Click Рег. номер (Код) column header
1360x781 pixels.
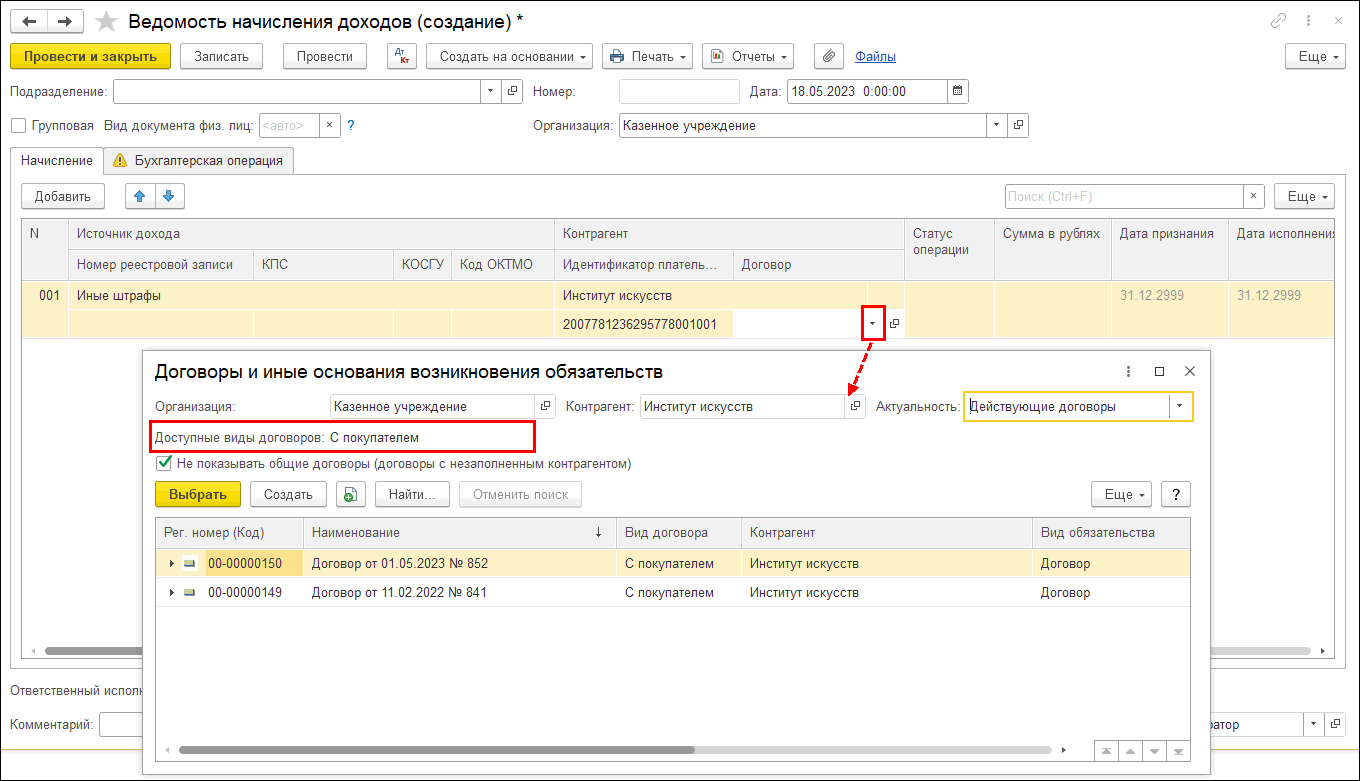click(x=229, y=532)
